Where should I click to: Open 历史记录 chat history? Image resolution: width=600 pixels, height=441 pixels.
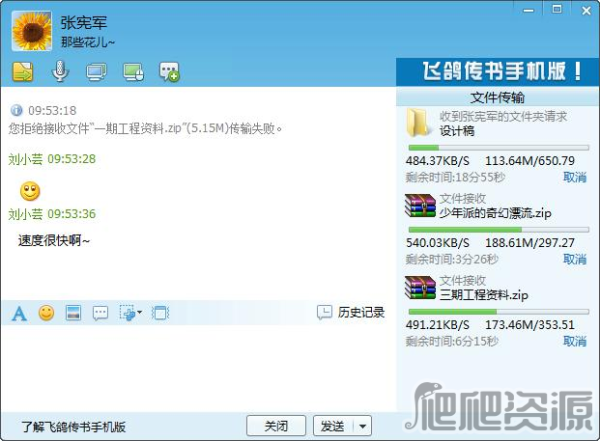pyautogui.click(x=351, y=312)
